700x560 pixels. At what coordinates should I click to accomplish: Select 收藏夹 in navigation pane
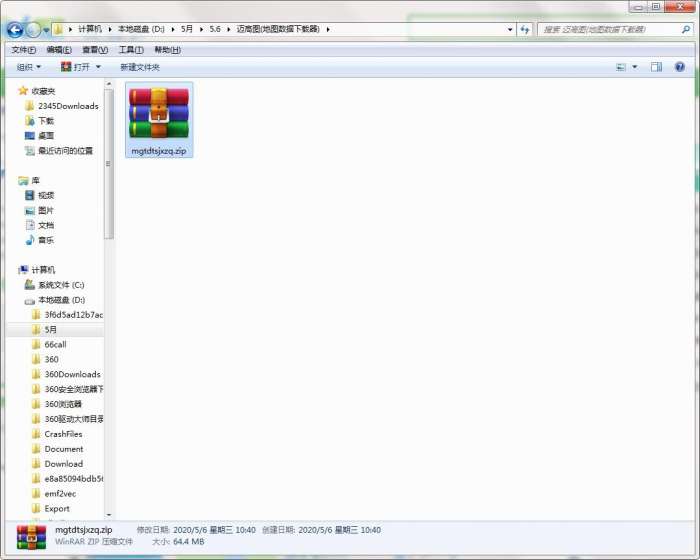43,91
